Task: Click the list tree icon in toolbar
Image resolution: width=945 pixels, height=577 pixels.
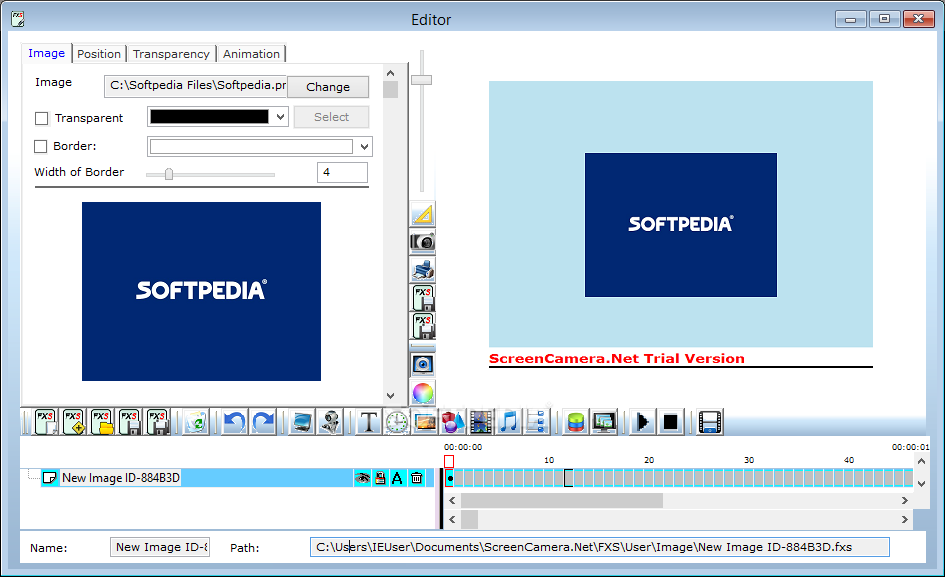Action: coord(536,422)
